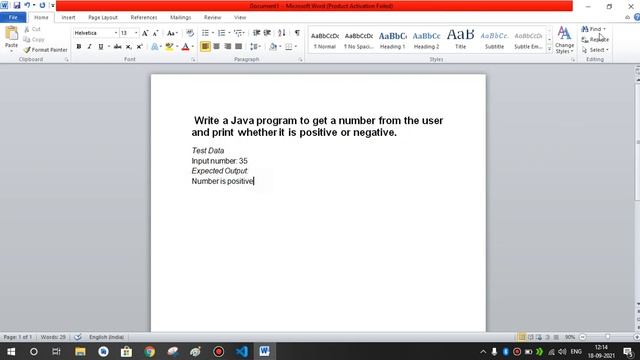The height and width of the screenshot is (360, 640).
Task: Click the Multilevel List icon
Action: tap(238, 33)
